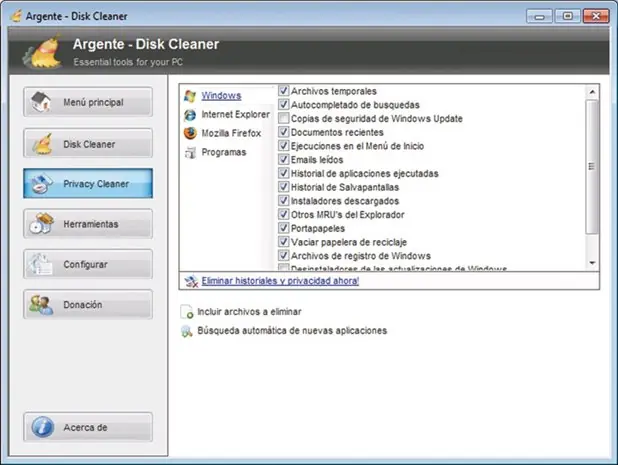This screenshot has width=618, height=465.
Task: Click the Configurar documents icon
Action: [x=40, y=264]
